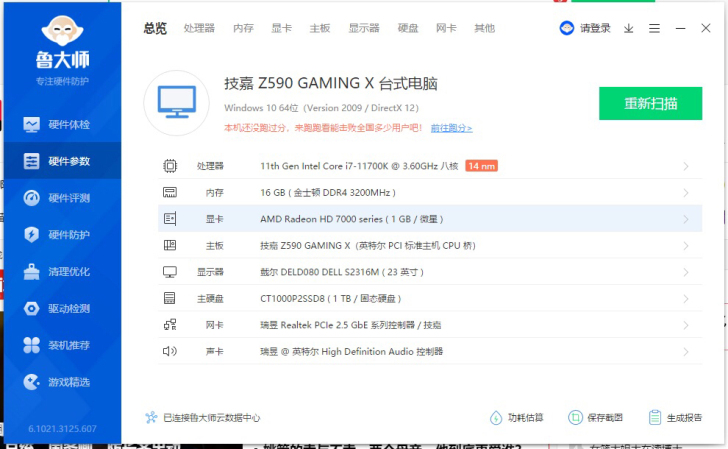Image resolution: width=728 pixels, height=449 pixels.
Task: Click the 主硬盘 disk row icon
Action: (170, 298)
